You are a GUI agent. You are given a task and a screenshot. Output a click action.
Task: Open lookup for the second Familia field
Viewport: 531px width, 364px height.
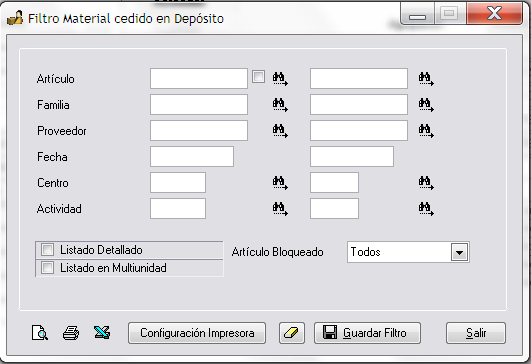(x=426, y=105)
